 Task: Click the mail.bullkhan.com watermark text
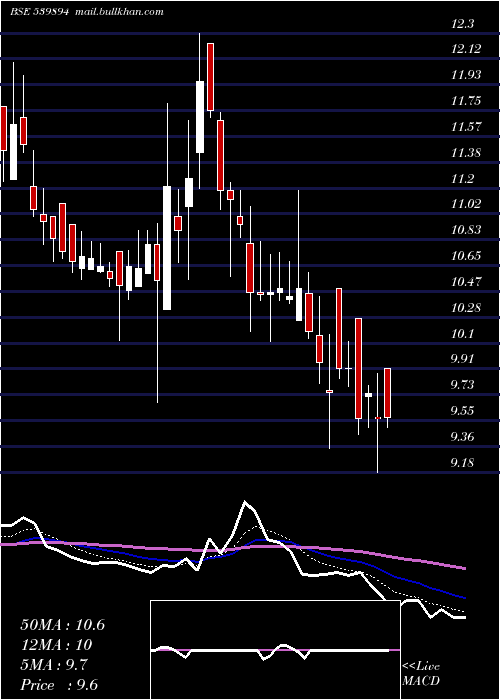coord(117,12)
